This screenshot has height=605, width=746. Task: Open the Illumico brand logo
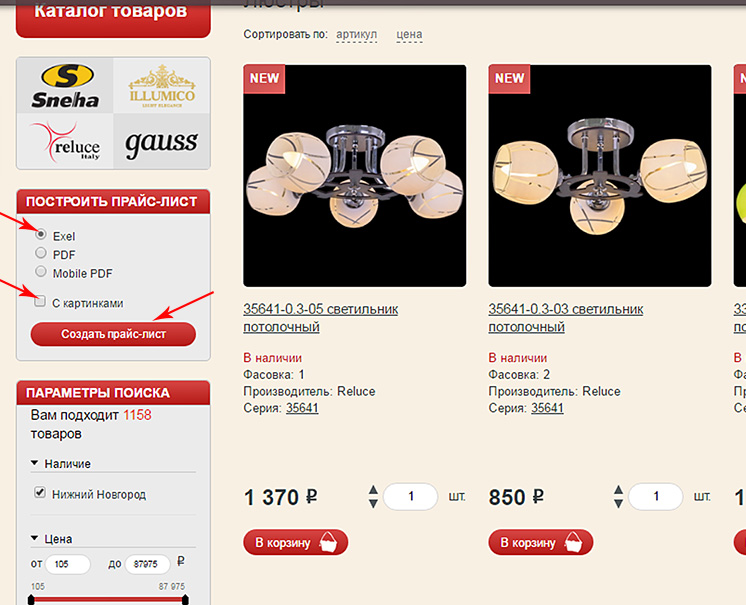click(162, 86)
